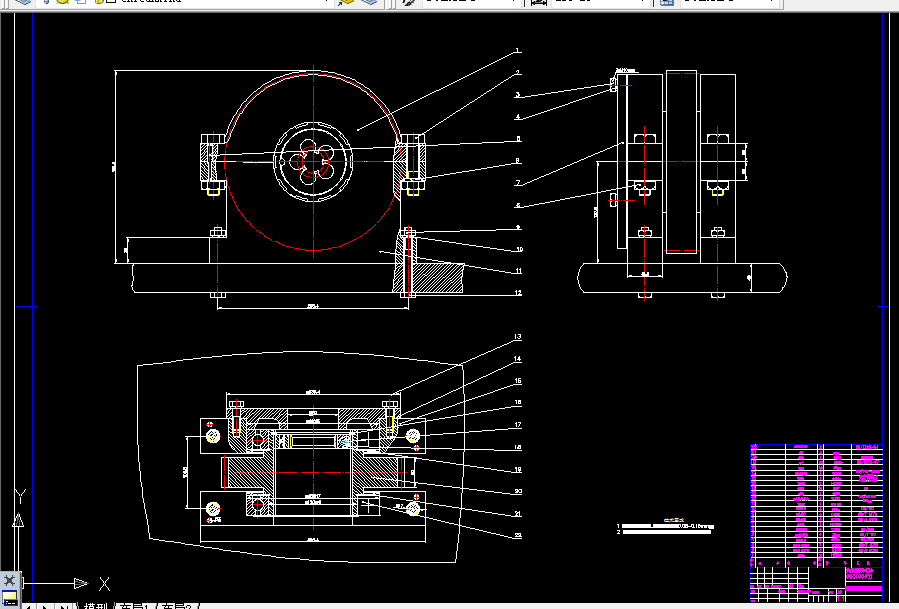Click the central hub of front view wheel

(x=313, y=162)
